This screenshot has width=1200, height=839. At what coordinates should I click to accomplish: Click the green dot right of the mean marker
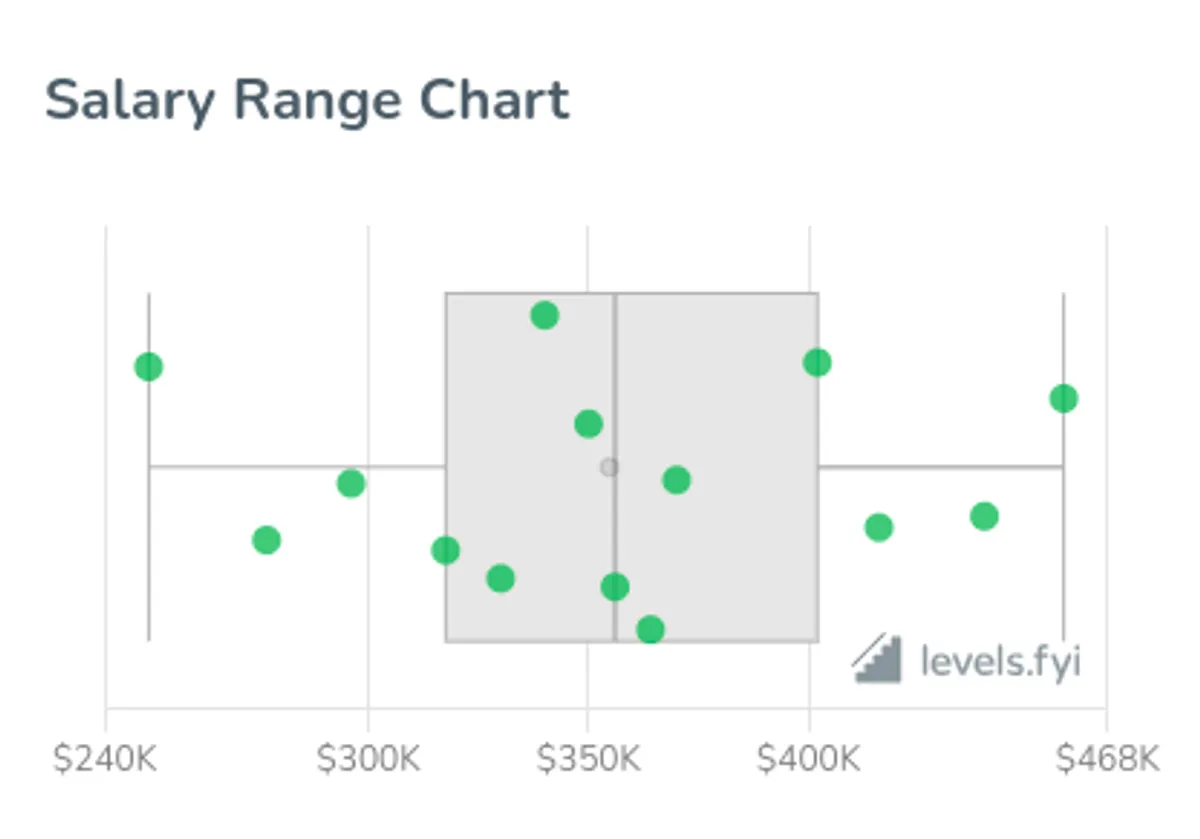tap(677, 480)
